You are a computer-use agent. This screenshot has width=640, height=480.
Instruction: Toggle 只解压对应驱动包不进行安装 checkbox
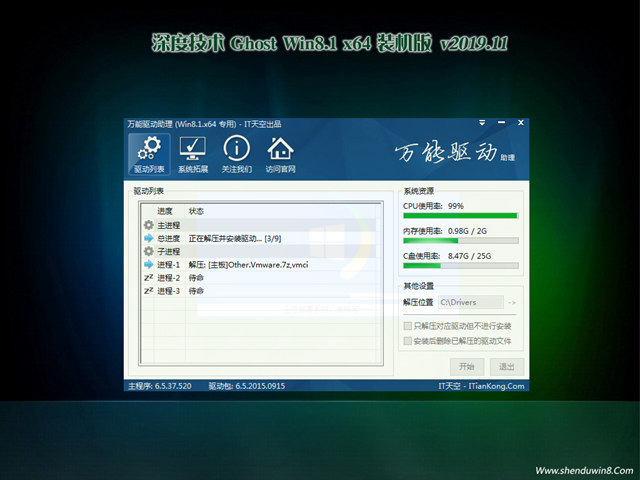tap(407, 326)
